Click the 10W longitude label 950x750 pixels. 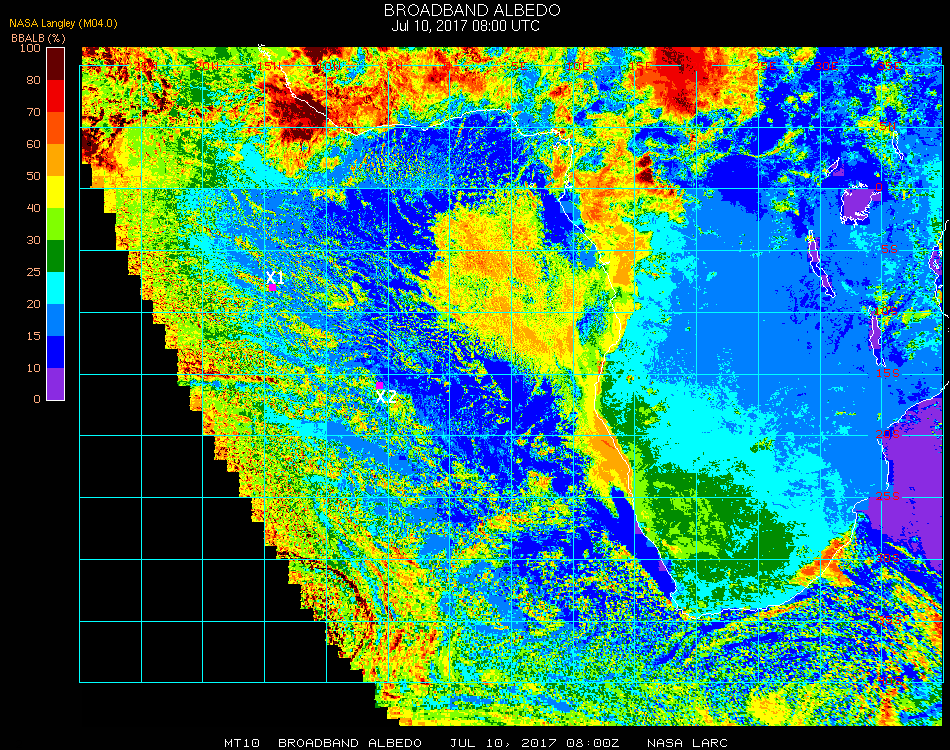click(331, 65)
